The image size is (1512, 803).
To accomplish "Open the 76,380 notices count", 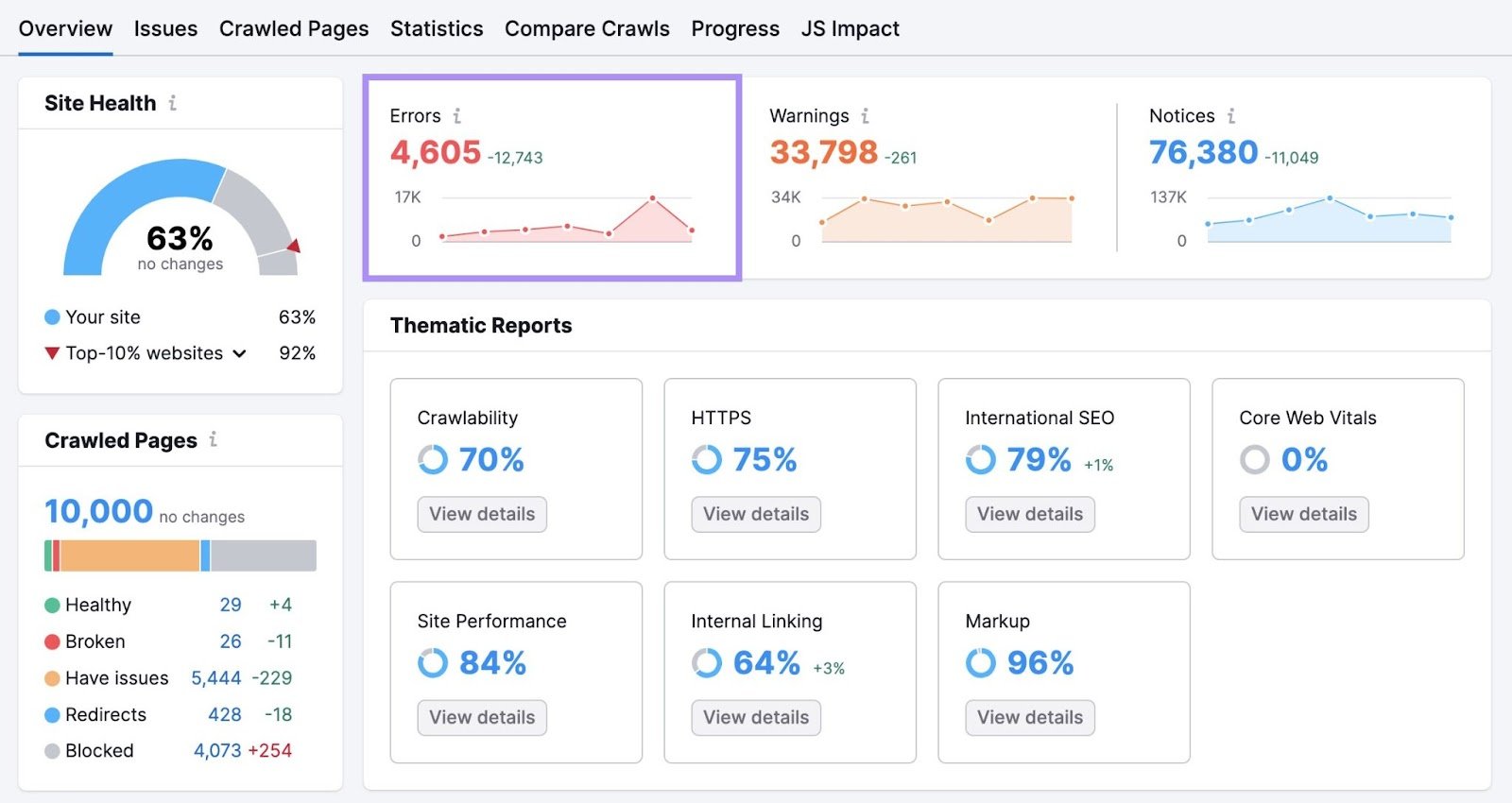I will click(x=1204, y=152).
